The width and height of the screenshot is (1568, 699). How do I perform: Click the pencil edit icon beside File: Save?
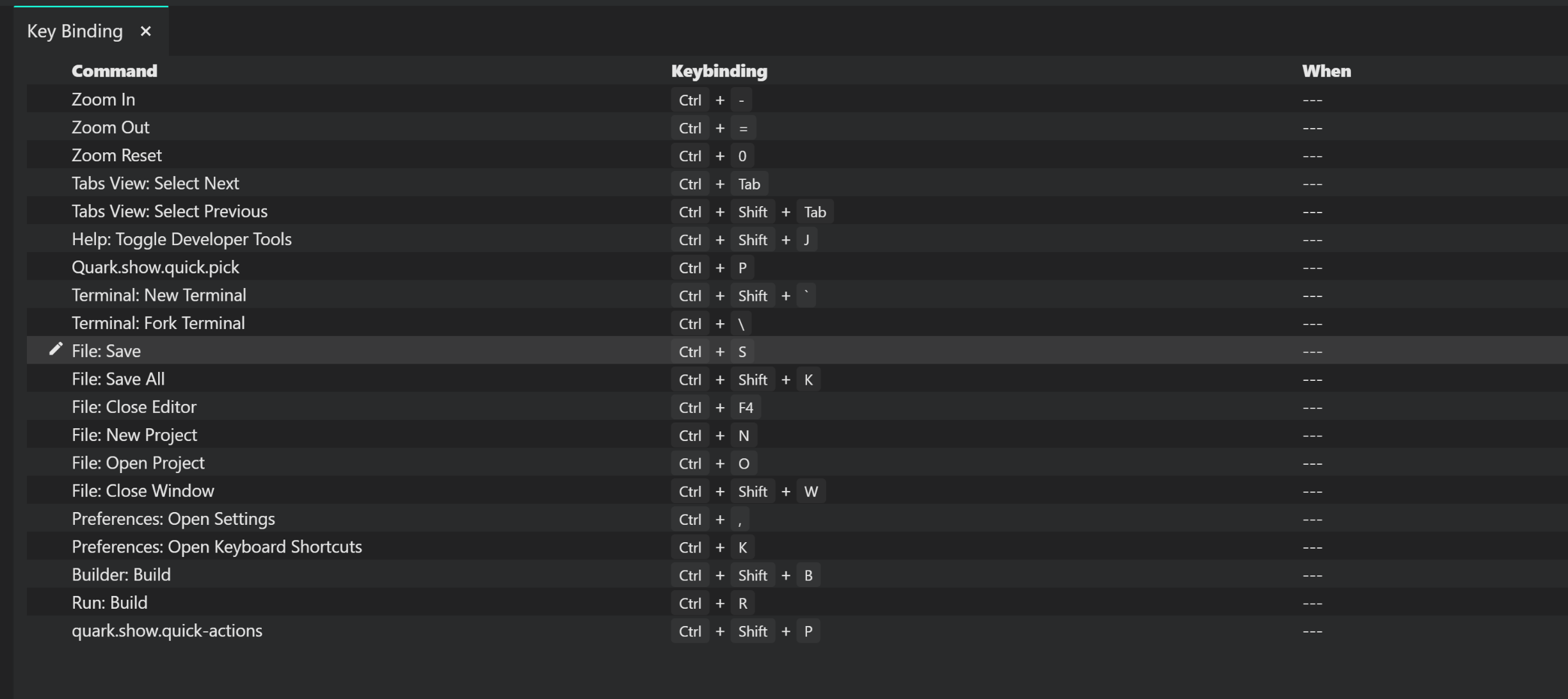tap(56, 349)
